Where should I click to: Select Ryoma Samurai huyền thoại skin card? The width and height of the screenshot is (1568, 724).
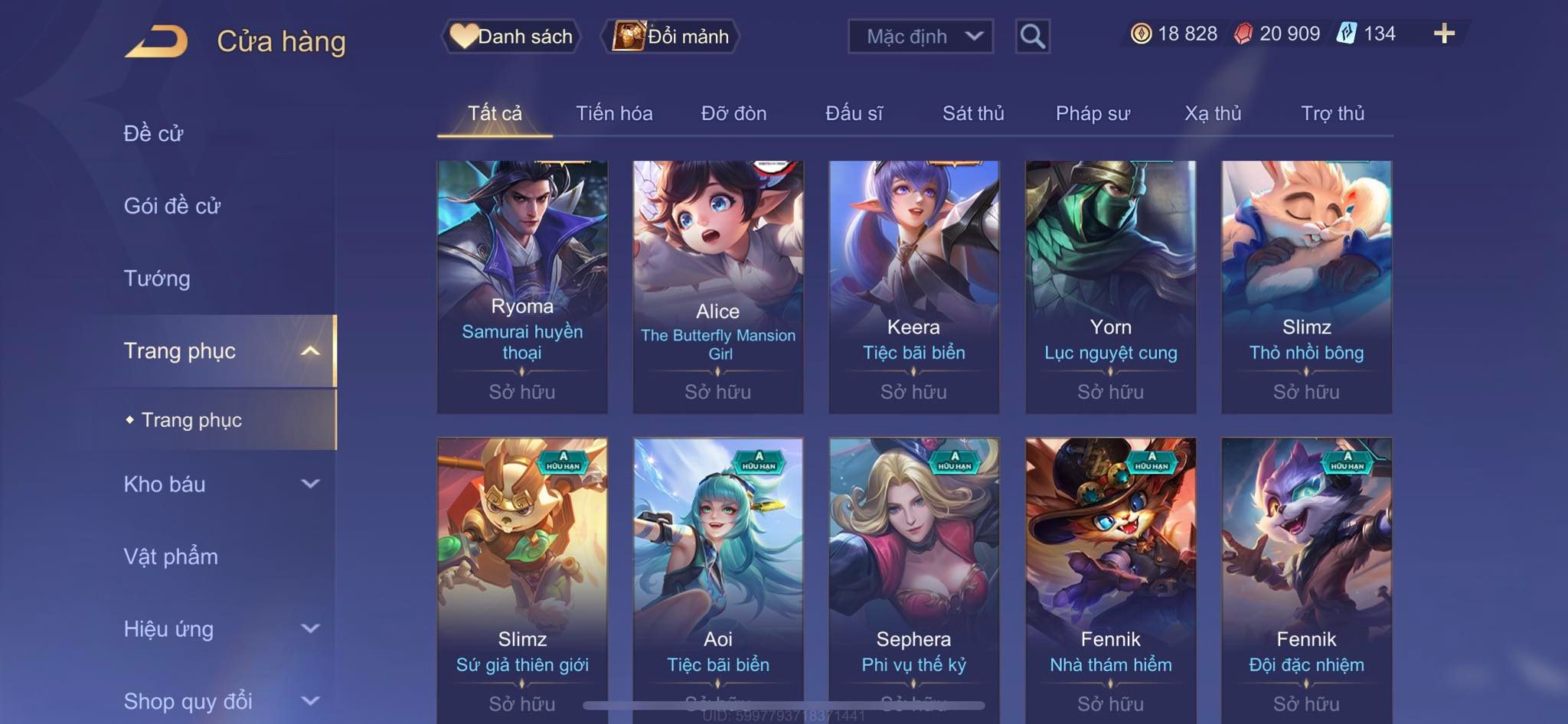click(x=522, y=287)
